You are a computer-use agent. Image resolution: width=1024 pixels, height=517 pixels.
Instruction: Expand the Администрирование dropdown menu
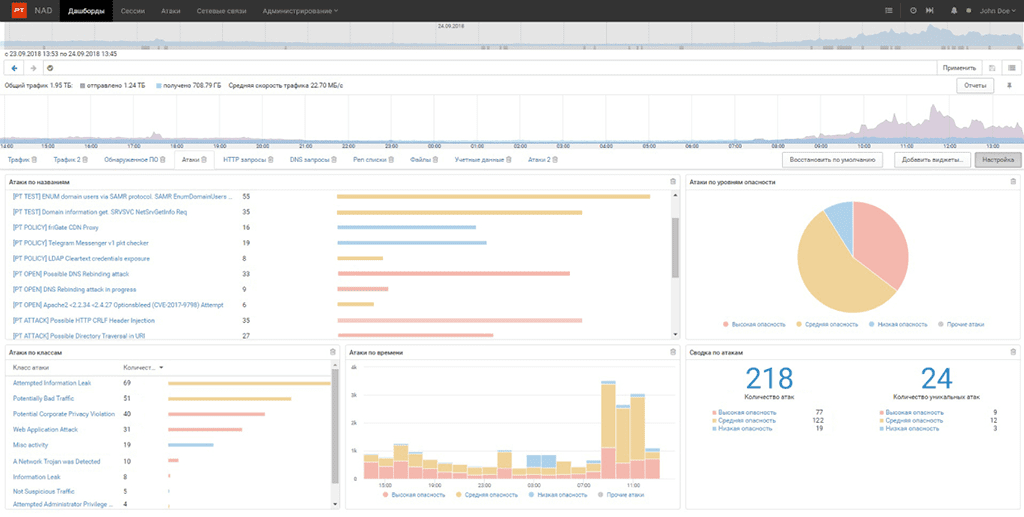pos(299,10)
